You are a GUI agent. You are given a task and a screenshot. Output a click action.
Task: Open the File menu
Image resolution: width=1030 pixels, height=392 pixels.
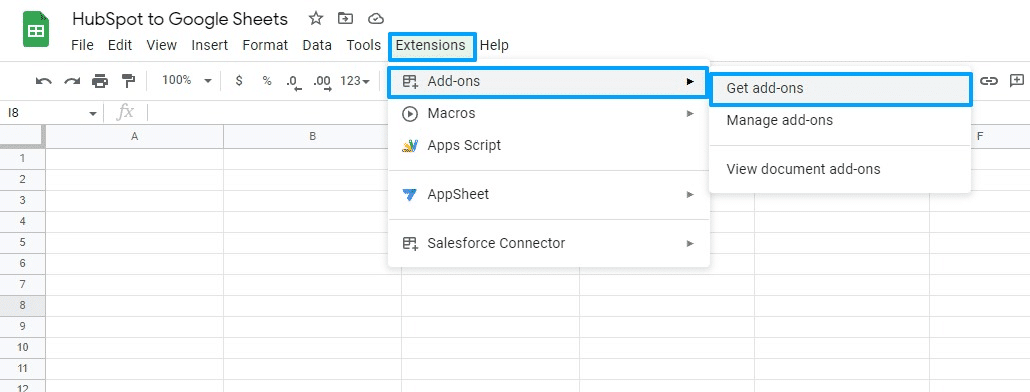[82, 45]
